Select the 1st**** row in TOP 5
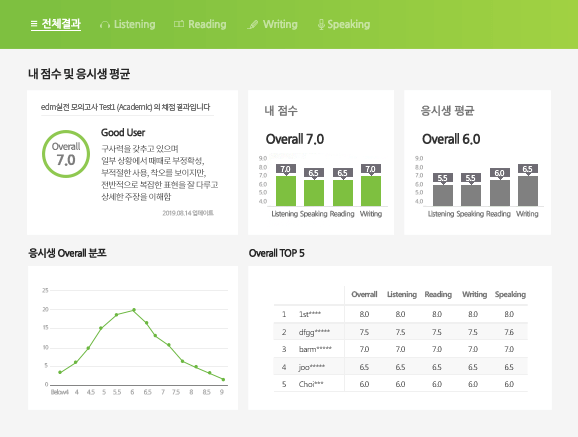Viewport: 578px width, 437px height. [x=401, y=314]
